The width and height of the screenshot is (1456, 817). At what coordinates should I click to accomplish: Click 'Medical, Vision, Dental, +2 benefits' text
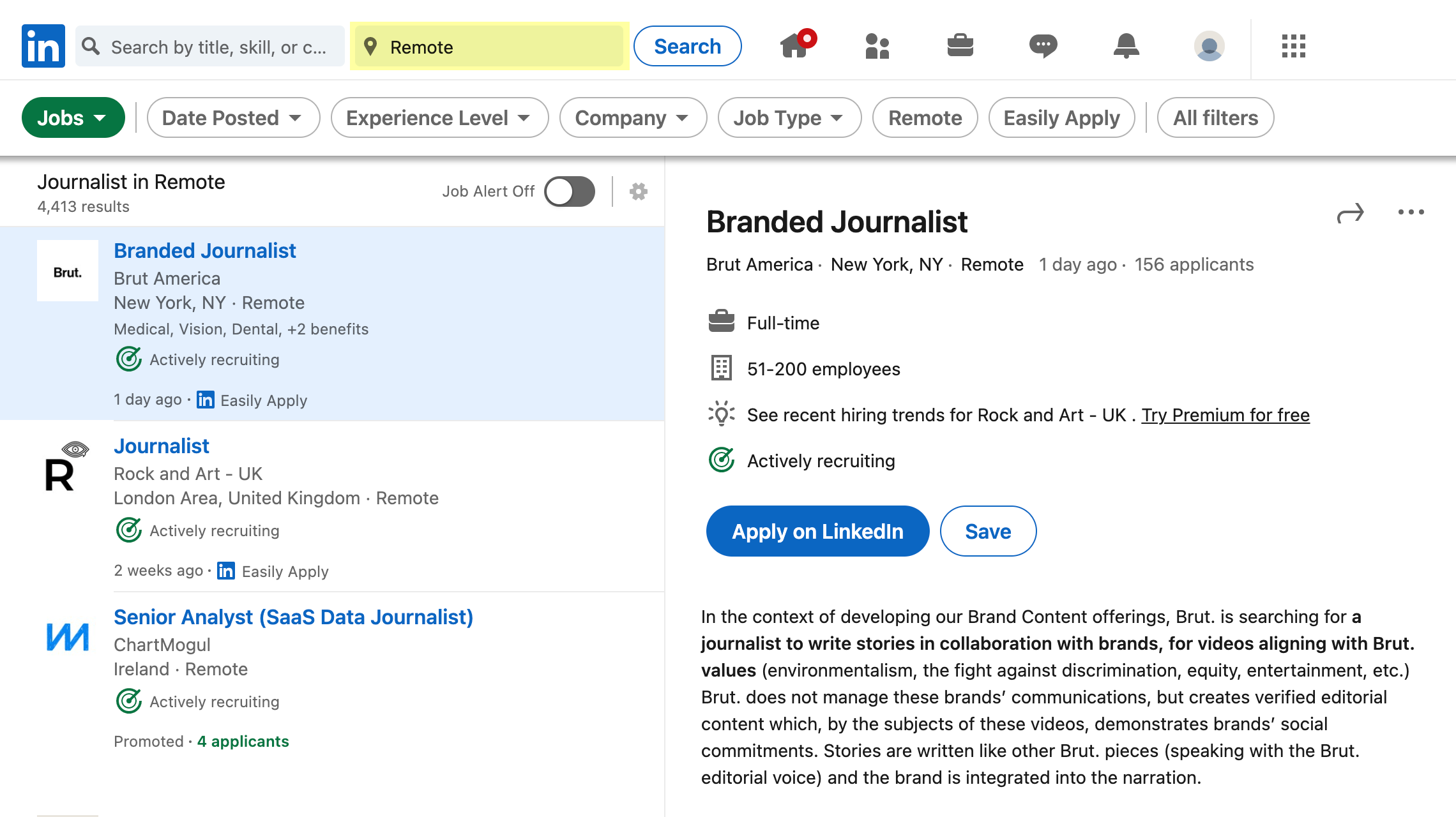241,329
